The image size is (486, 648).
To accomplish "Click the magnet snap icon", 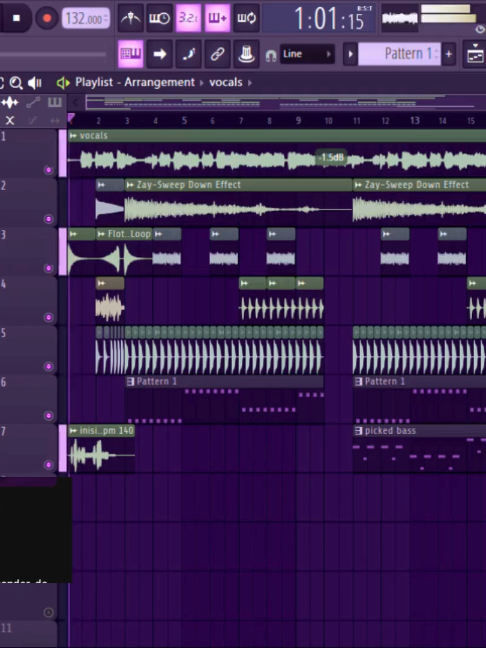I will (x=271, y=55).
